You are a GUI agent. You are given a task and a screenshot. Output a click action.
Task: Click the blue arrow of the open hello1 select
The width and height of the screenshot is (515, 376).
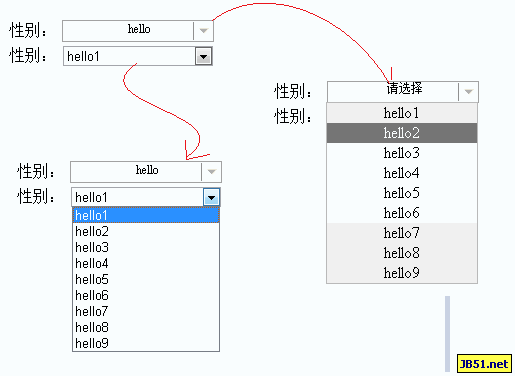pos(211,197)
